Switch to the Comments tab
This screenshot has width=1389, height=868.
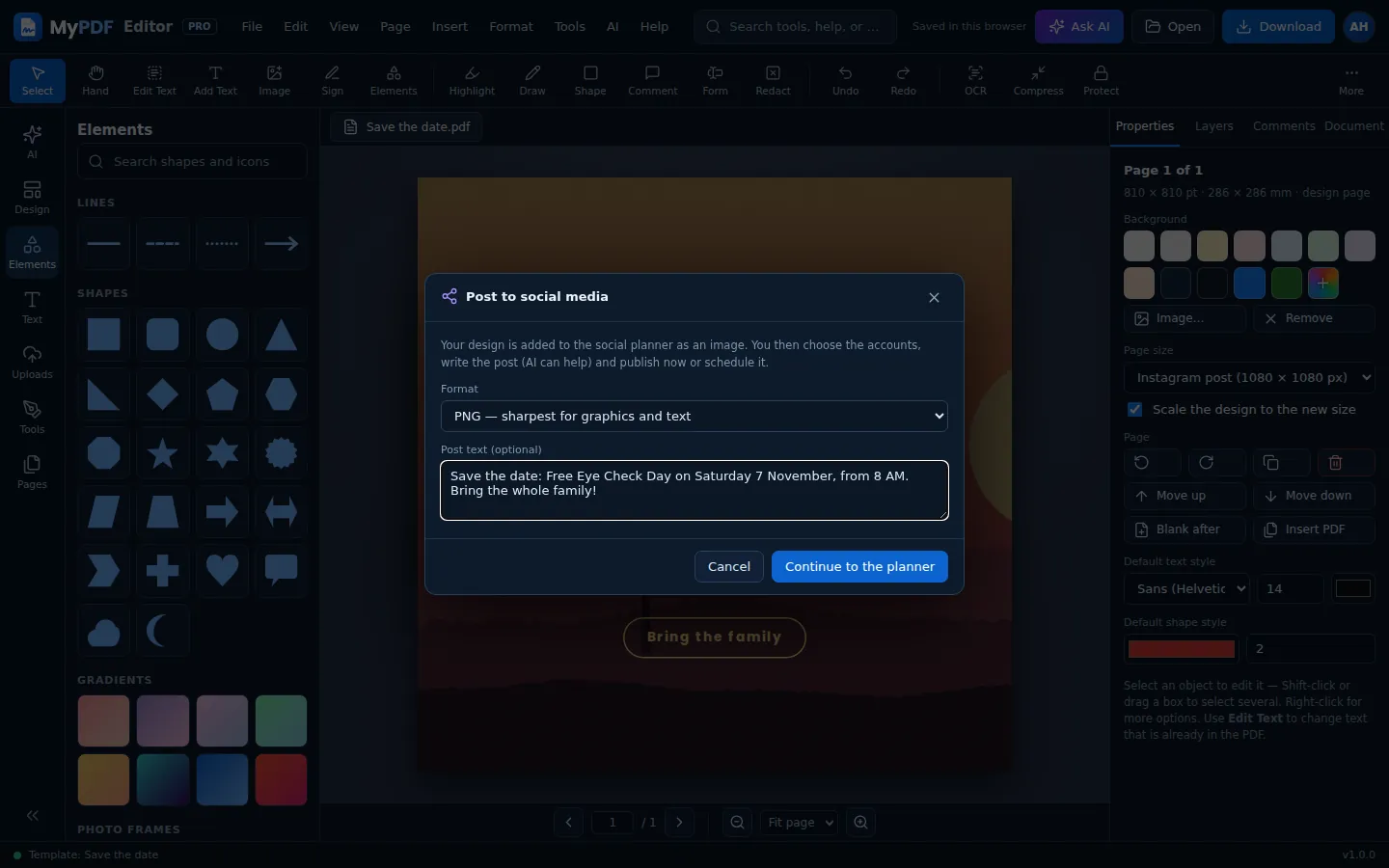(1284, 126)
